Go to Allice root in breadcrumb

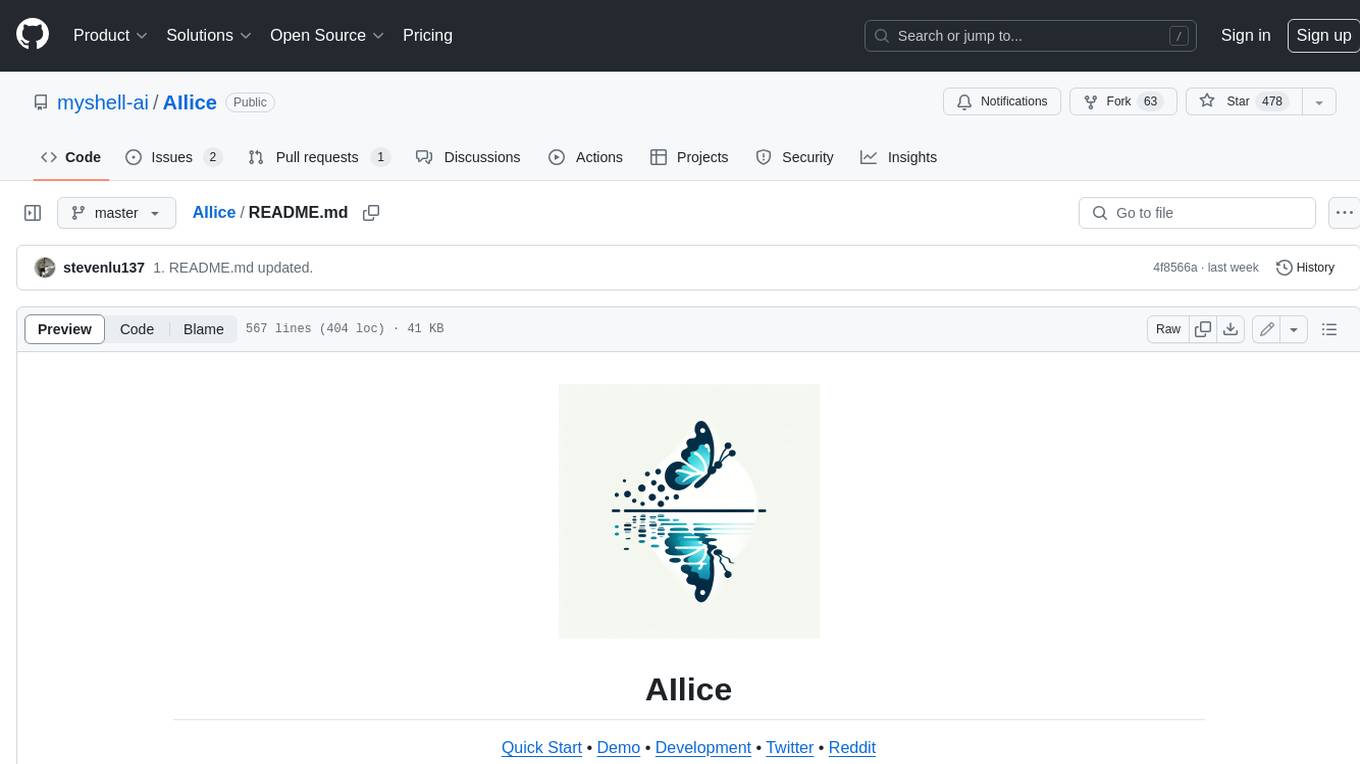point(214,212)
